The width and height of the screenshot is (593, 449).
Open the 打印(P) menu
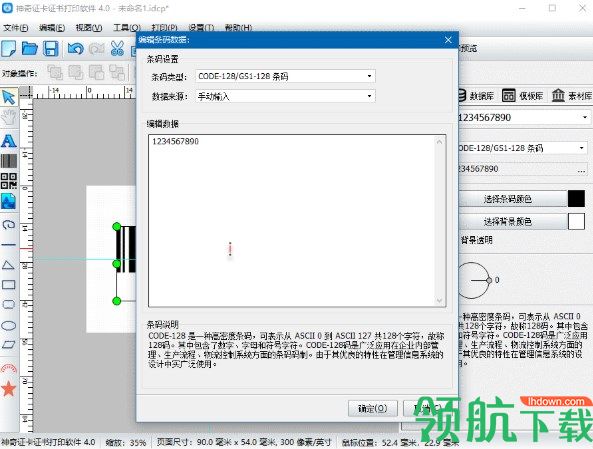(164, 28)
